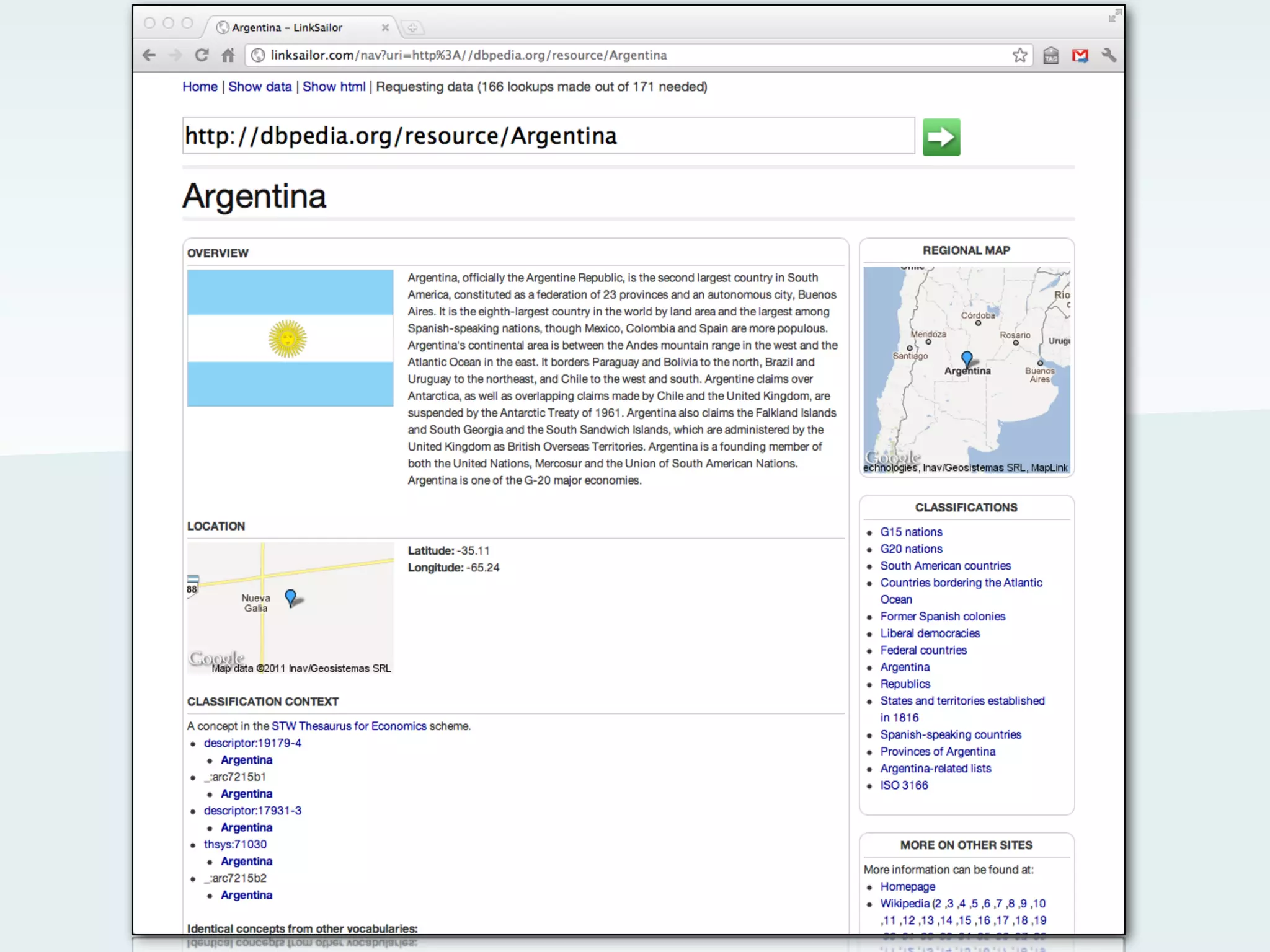The image size is (1270, 952).
Task: Click the TAG extension icon
Action: pos(1051,56)
